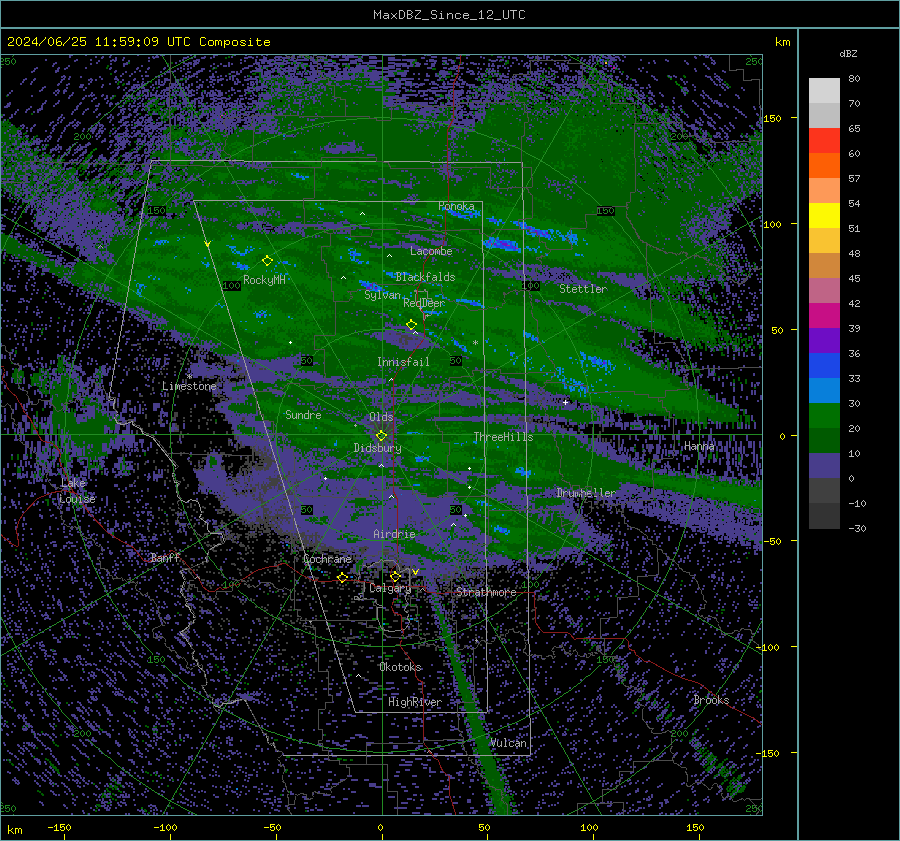The height and width of the screenshot is (841, 900).
Task: Click the white cross marker west of Hanna
Action: click(565, 402)
